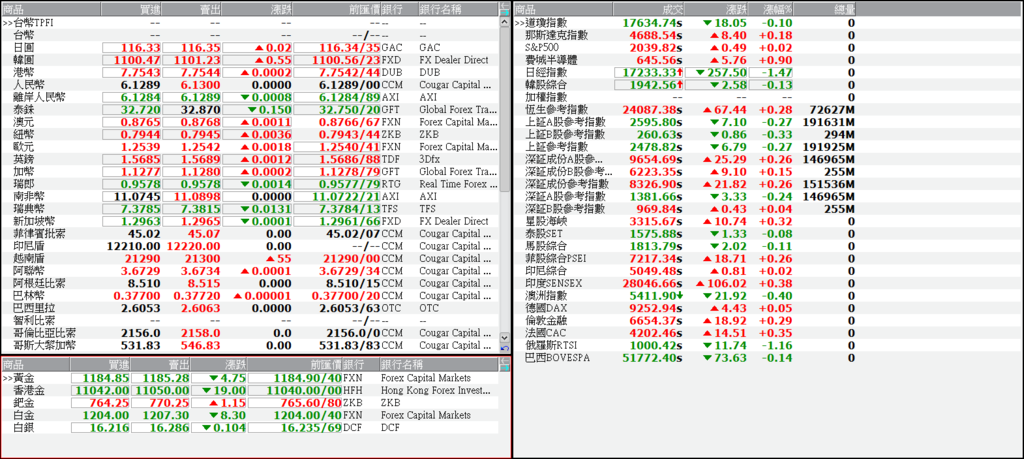Click the blue return arrow below forex scrollbar
The height and width of the screenshot is (459, 1024).
(x=505, y=348)
